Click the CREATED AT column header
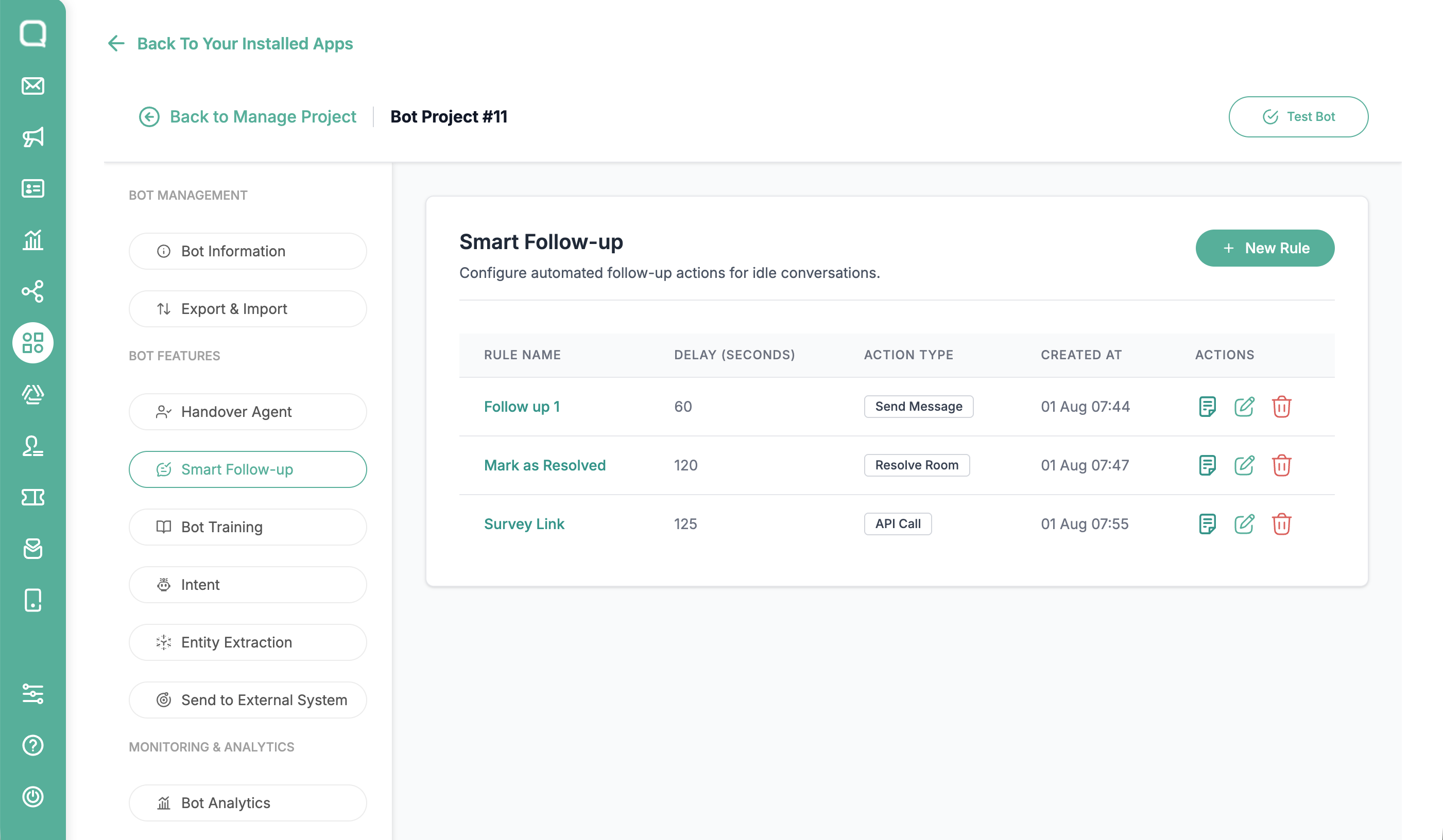Screen dimensions: 1443x840 coord(1081,355)
